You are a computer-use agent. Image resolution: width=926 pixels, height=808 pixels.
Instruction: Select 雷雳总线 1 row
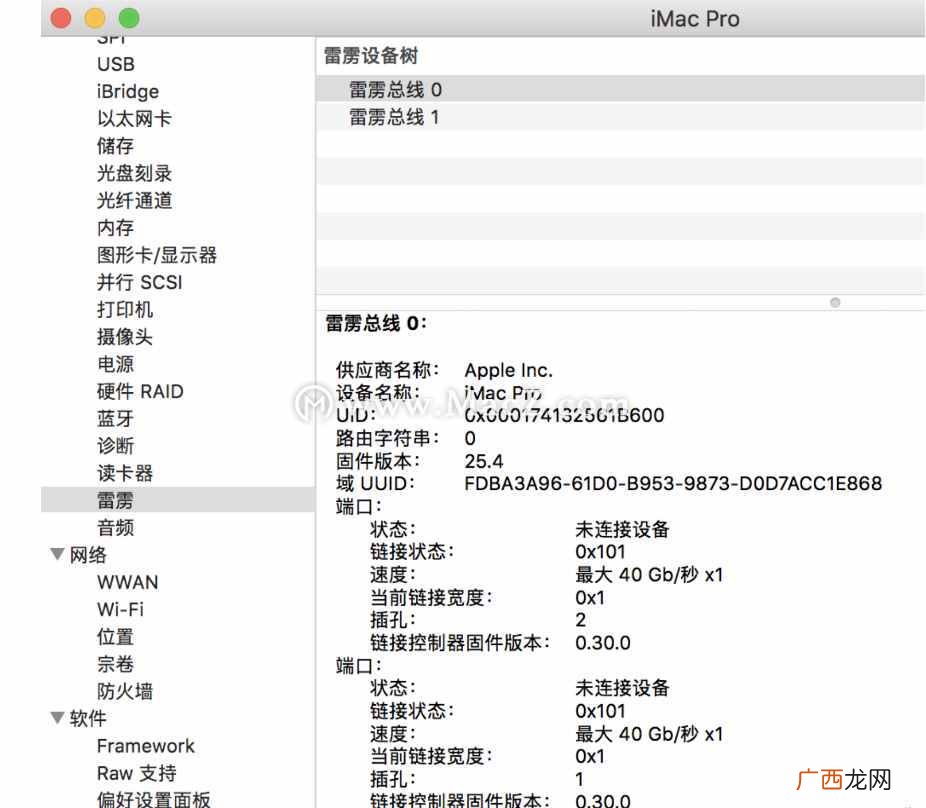pyautogui.click(x=620, y=117)
